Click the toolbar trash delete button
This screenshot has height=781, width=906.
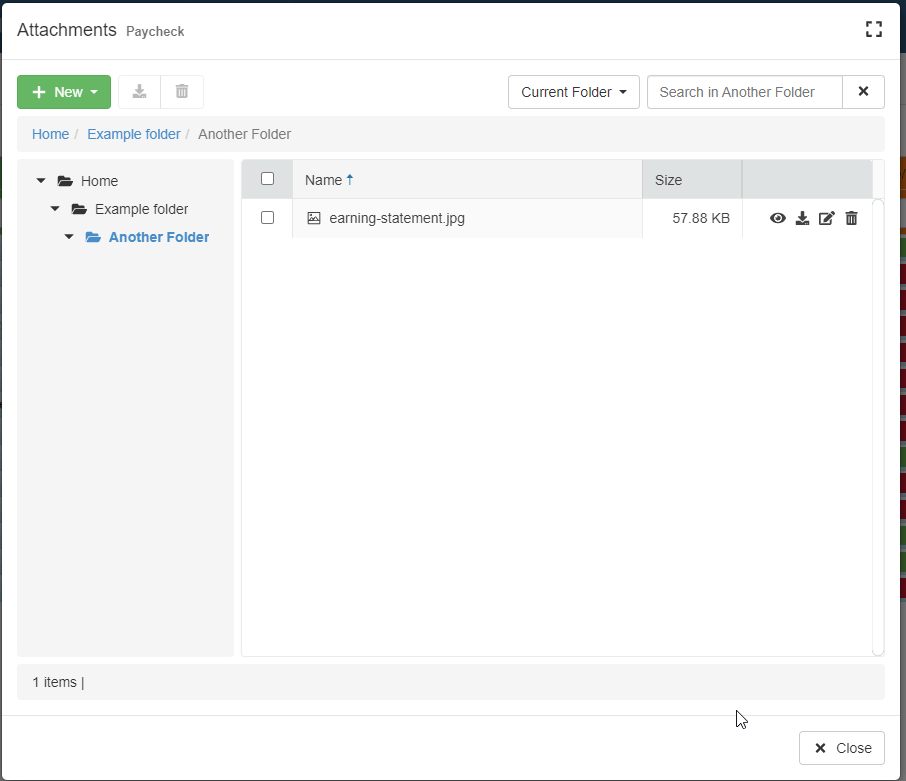[182, 92]
